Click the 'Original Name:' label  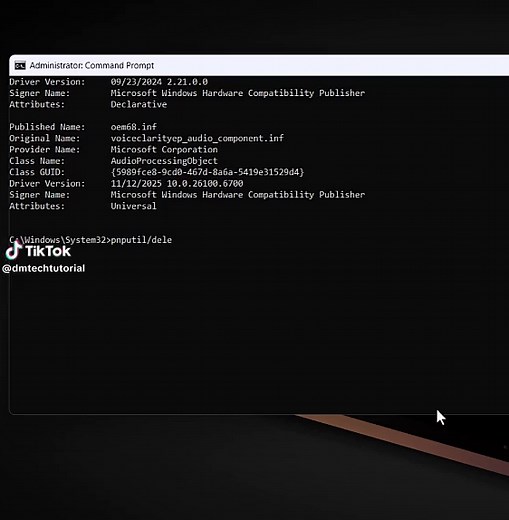tap(45, 138)
